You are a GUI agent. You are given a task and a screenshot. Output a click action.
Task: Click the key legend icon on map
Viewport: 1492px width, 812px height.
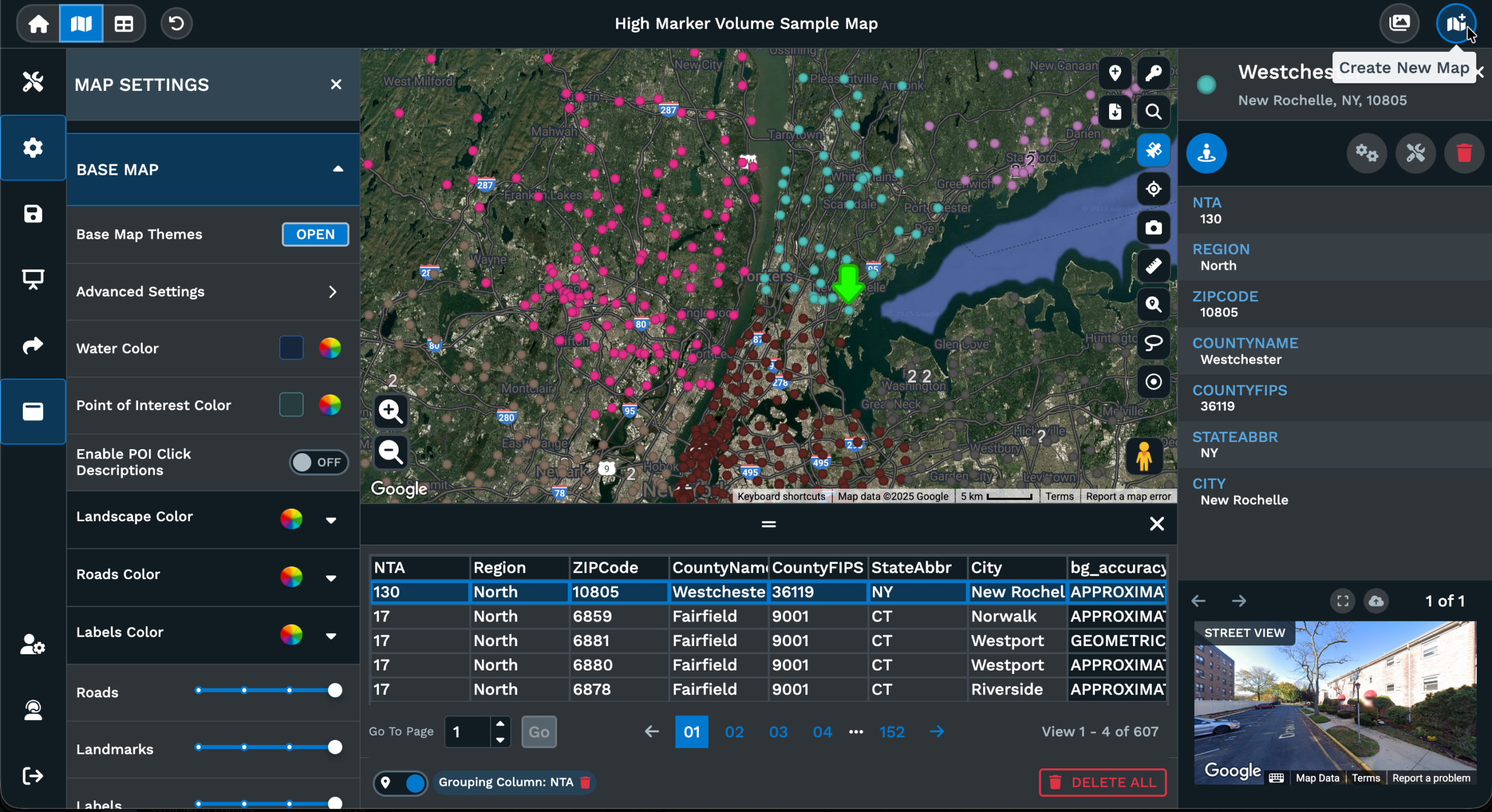tap(1153, 73)
